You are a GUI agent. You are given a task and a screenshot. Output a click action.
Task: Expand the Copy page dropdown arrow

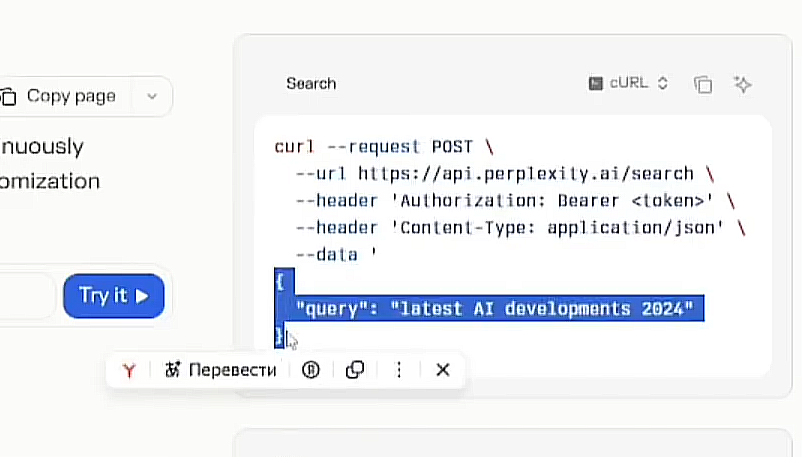click(x=152, y=97)
